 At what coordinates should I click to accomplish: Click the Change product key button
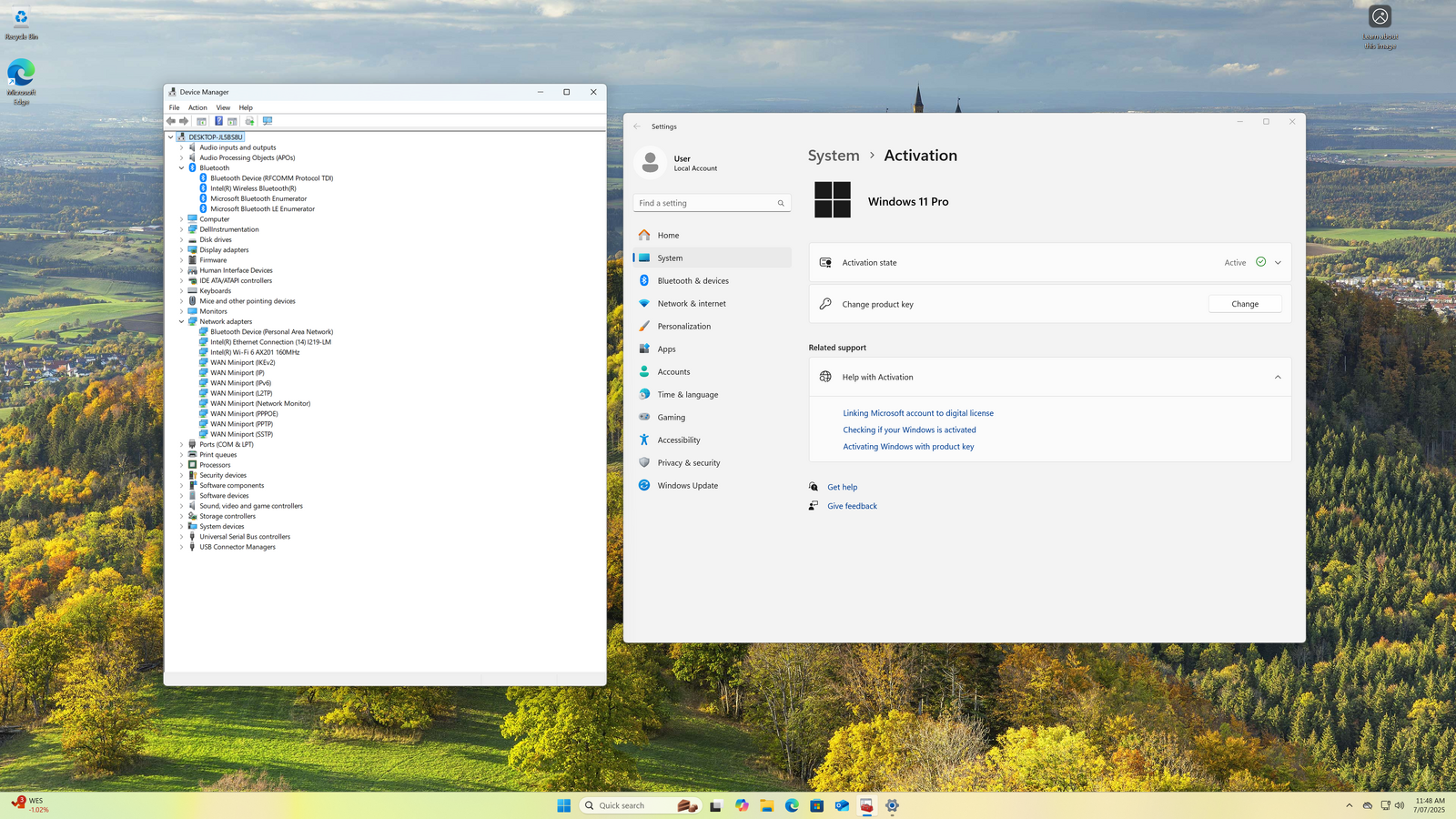1244,304
